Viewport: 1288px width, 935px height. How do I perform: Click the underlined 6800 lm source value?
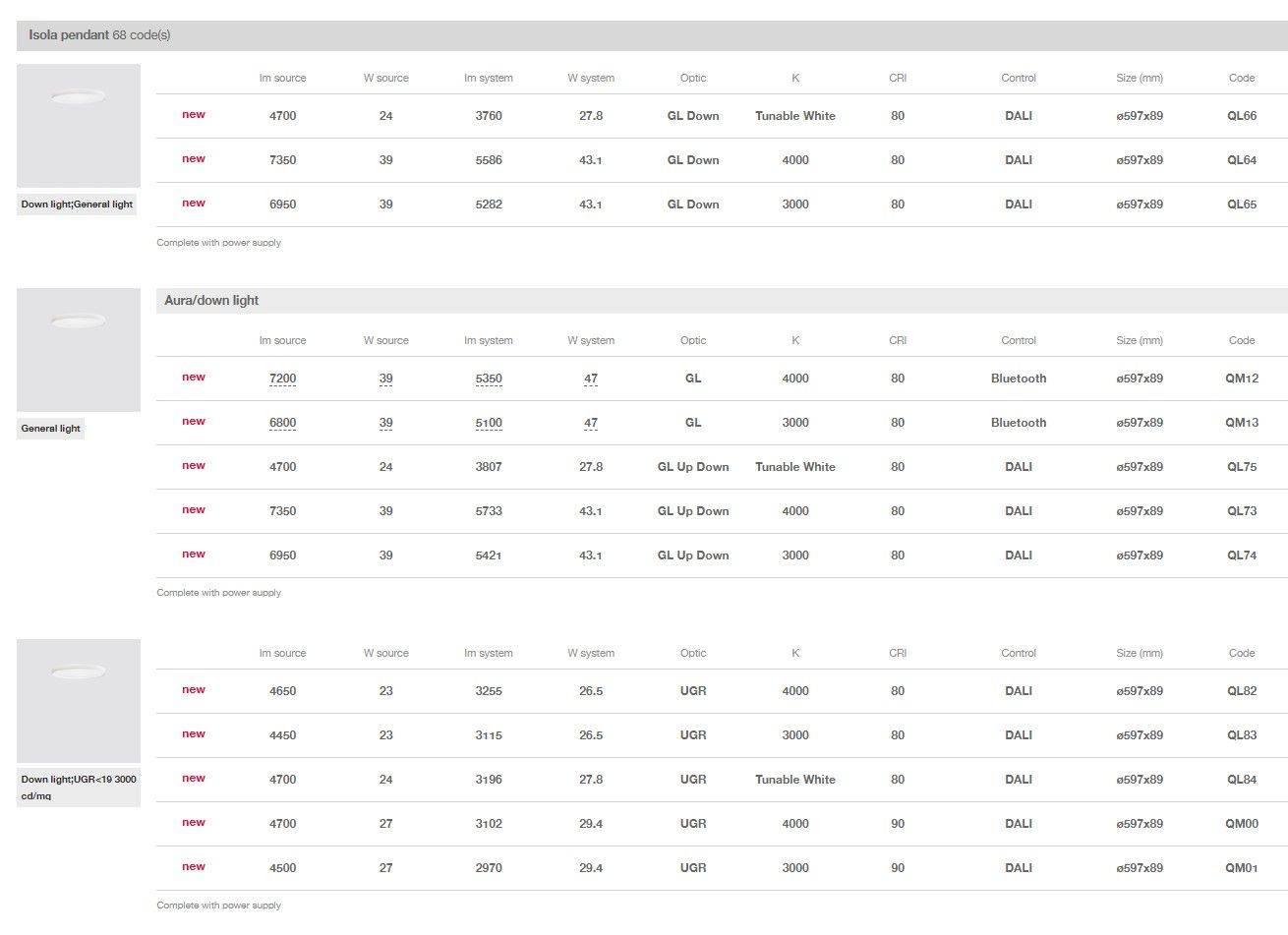[282, 423]
